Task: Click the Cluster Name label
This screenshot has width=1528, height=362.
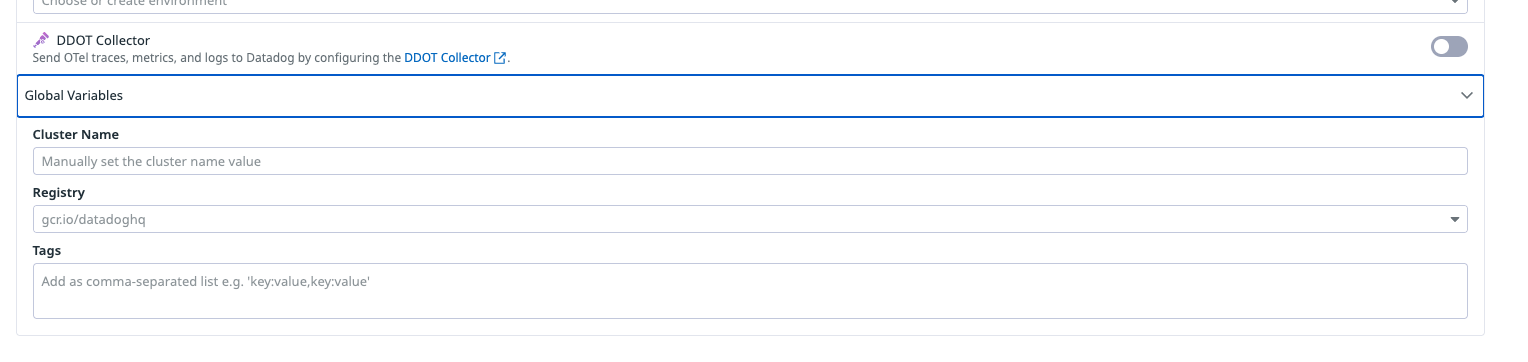Action: 76,134
